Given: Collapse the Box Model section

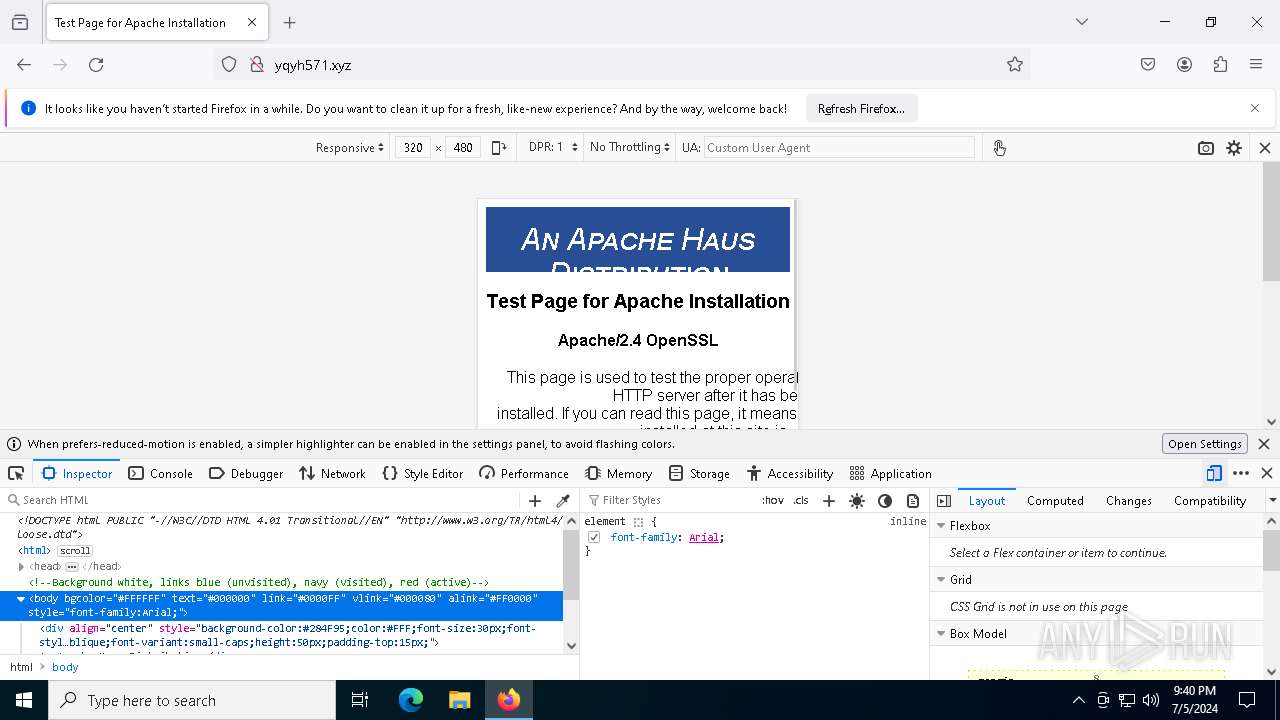Looking at the screenshot, I should tap(941, 634).
